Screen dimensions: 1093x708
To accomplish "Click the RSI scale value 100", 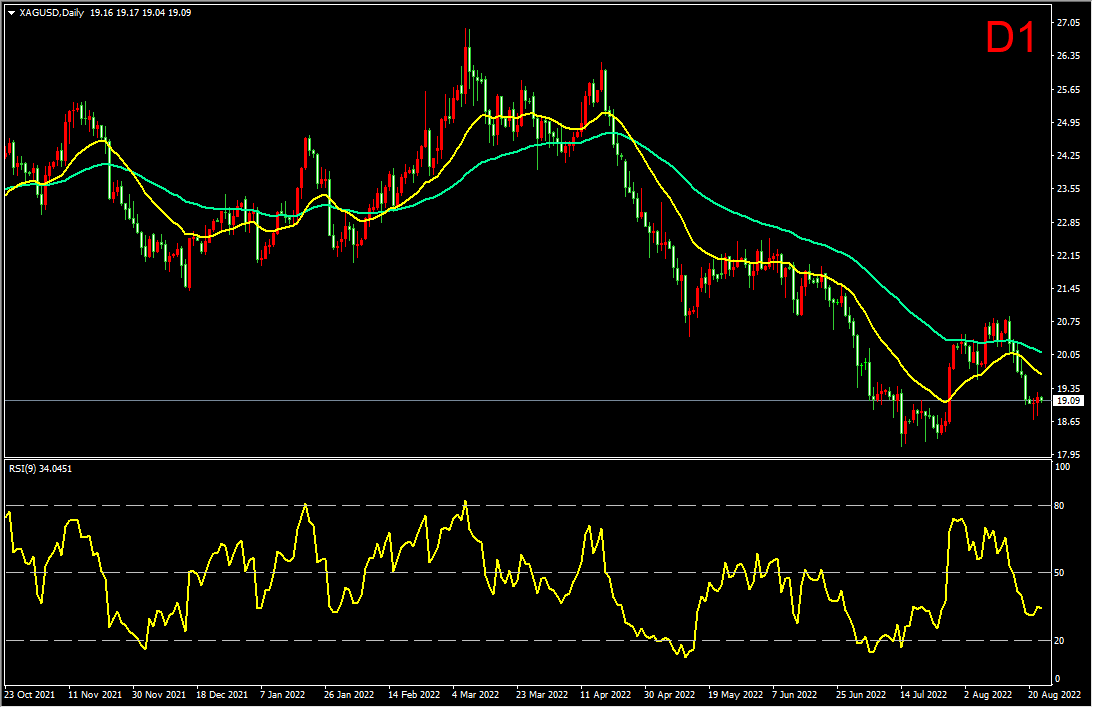I will coord(1062,467).
